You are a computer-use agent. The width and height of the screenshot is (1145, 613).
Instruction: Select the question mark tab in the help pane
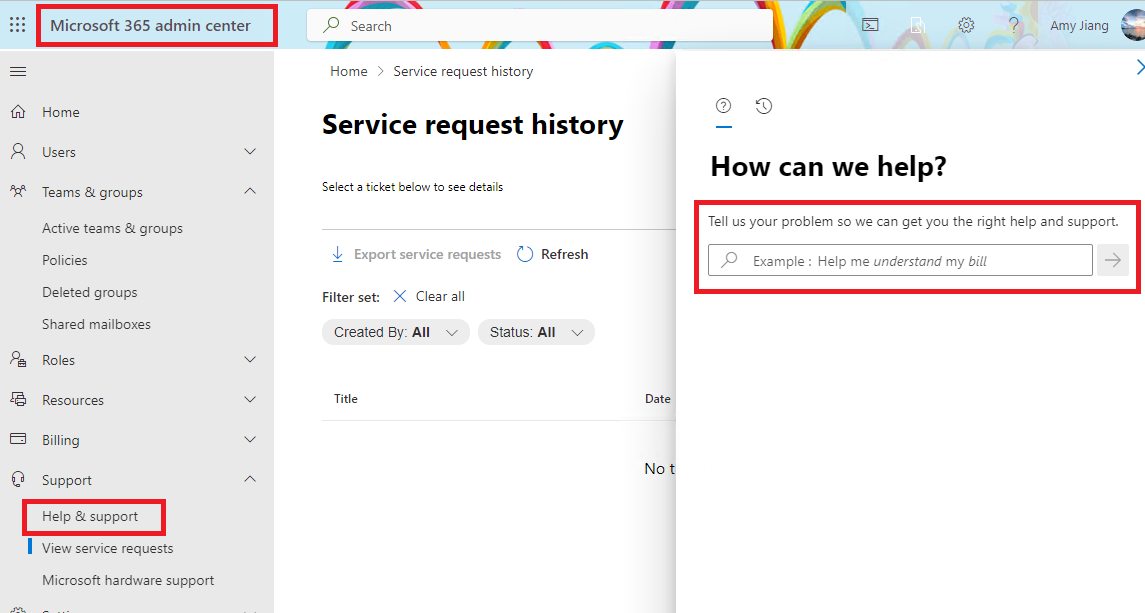pyautogui.click(x=723, y=105)
